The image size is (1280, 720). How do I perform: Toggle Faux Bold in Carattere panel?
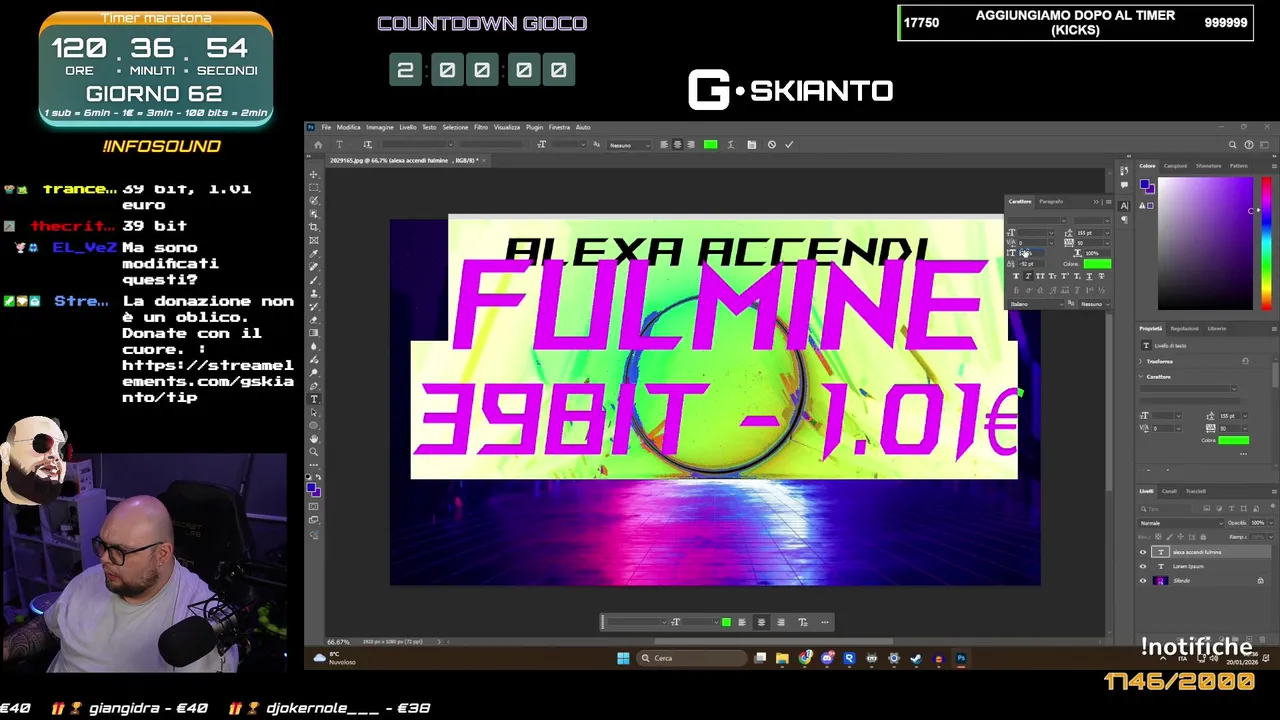(1016, 276)
